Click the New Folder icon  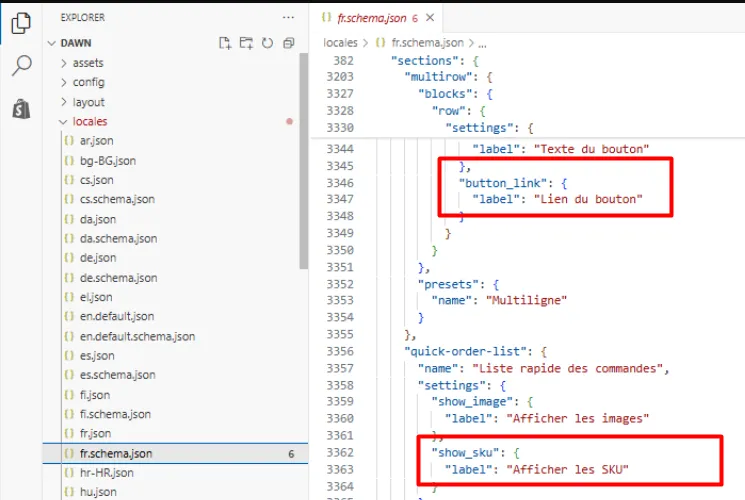coord(246,43)
